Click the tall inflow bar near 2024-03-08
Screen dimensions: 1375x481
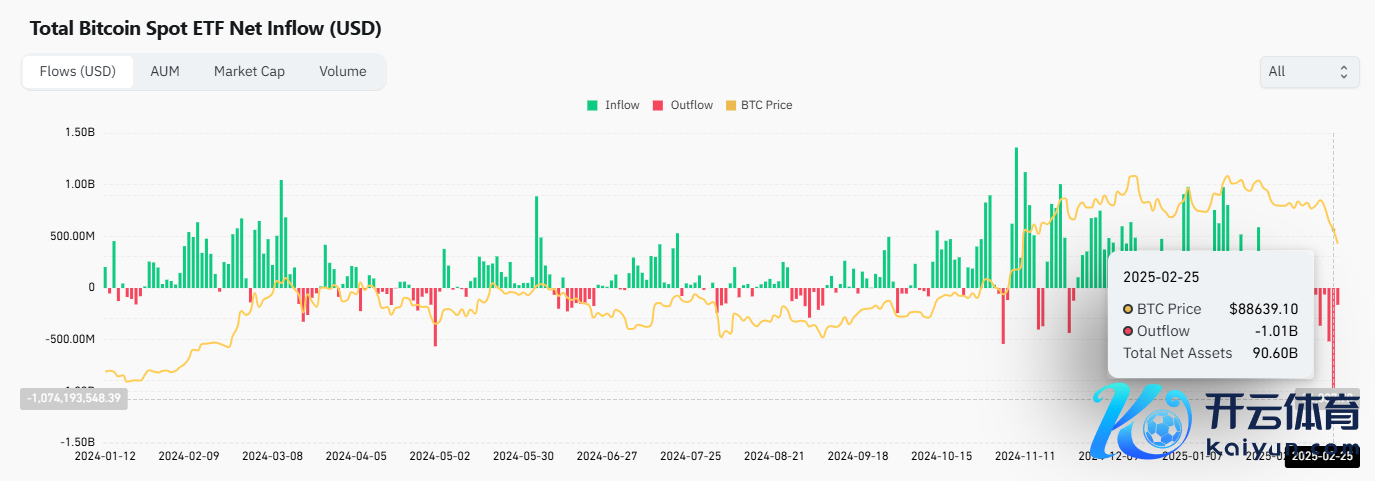point(281,234)
